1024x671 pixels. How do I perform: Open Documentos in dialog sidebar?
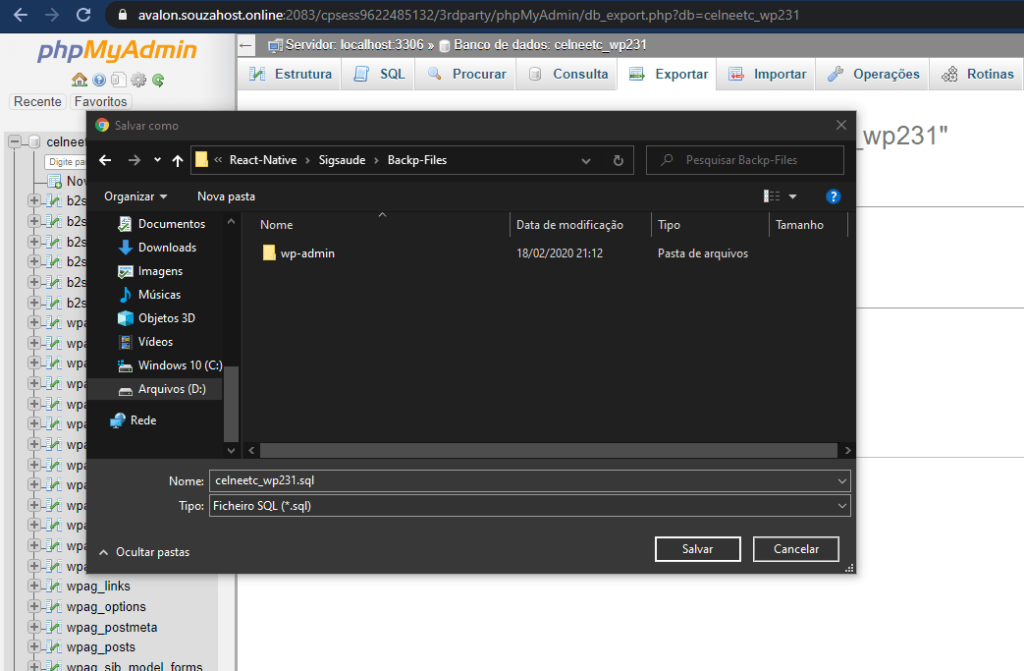coord(171,224)
